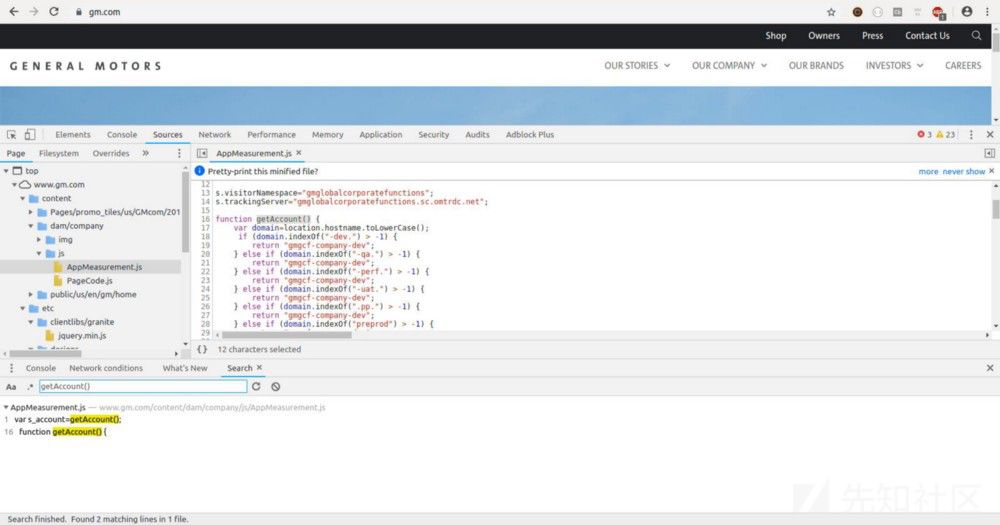Click inside the getAccount() search field
This screenshot has height=525, width=1000.
[143, 387]
